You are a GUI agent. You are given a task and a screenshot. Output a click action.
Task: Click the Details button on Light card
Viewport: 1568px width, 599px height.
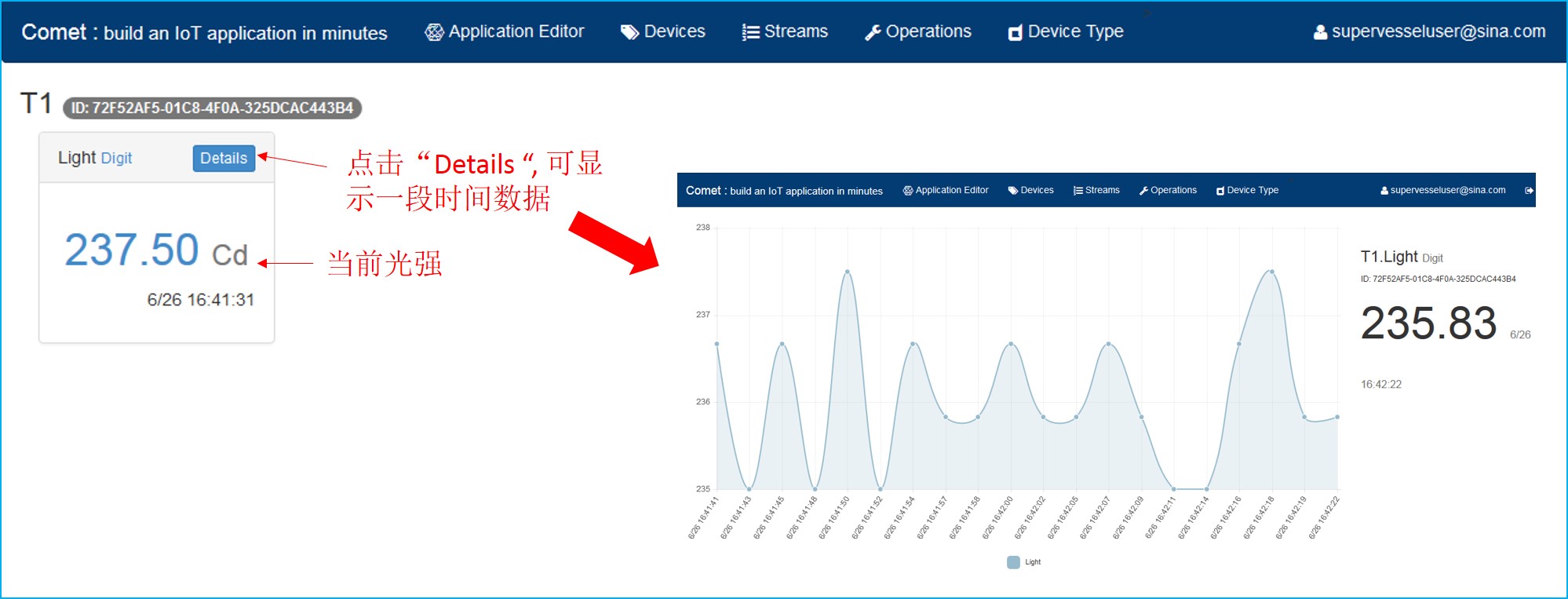click(224, 158)
